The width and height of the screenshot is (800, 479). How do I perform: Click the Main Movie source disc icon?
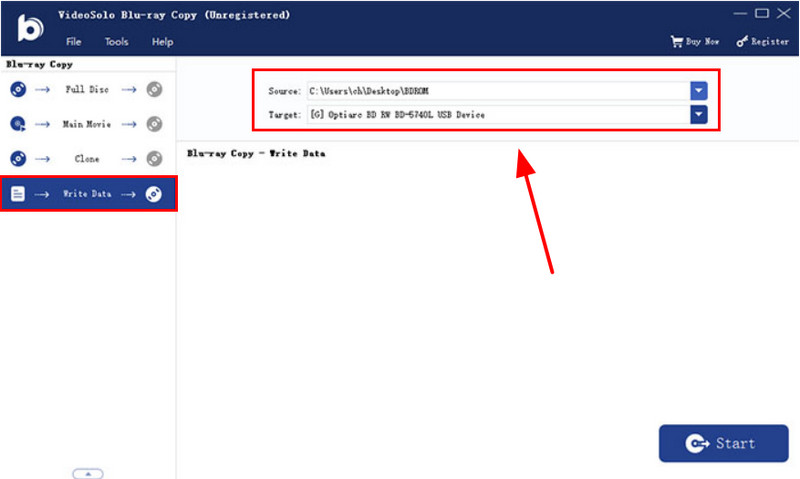(x=18, y=124)
